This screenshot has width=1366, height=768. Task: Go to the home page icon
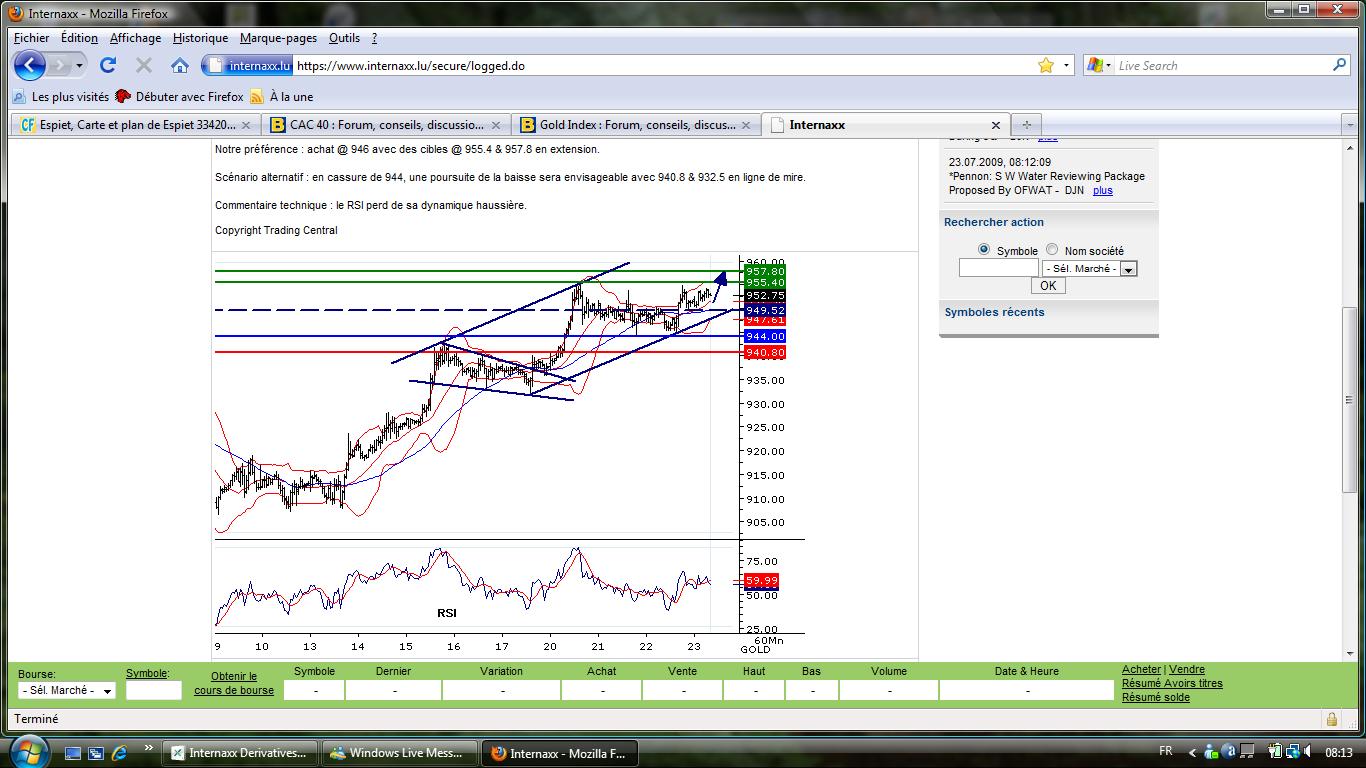[180, 66]
